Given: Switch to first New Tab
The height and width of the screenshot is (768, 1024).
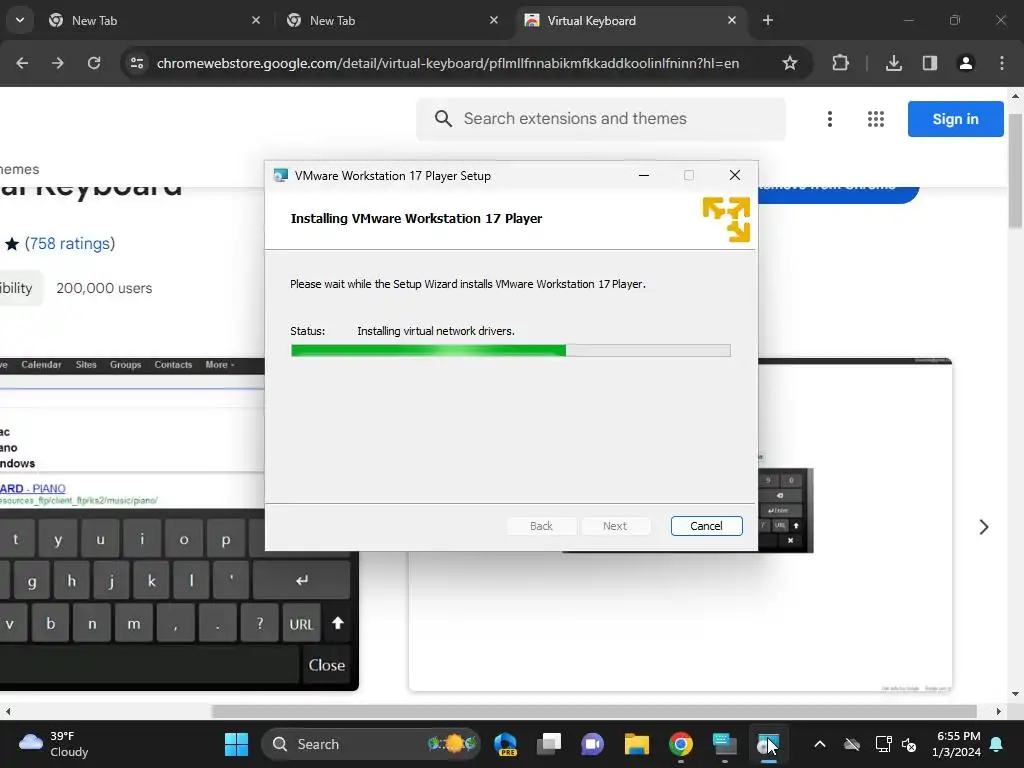Looking at the screenshot, I should tap(155, 20).
